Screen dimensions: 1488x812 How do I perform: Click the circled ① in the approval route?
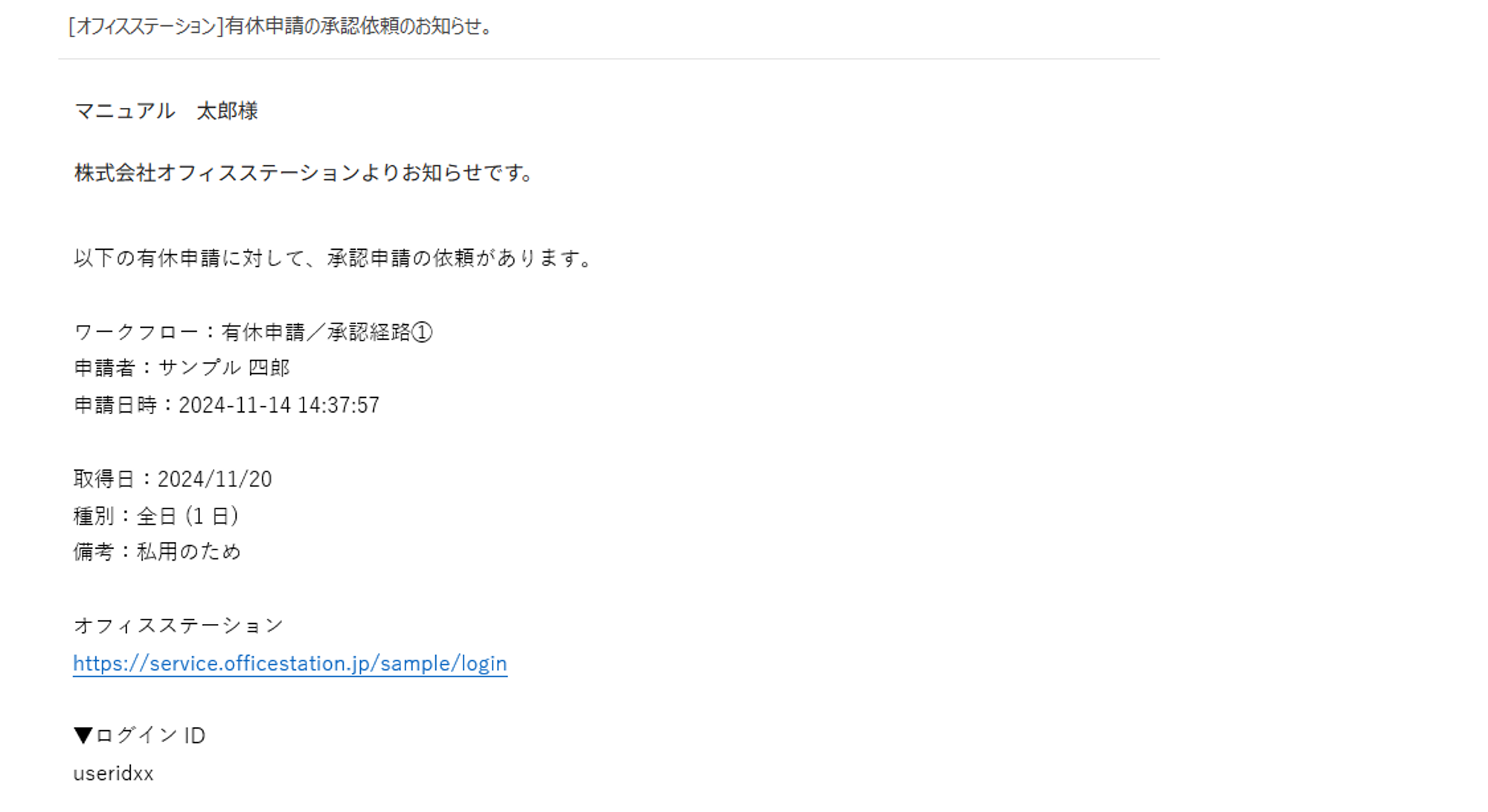(422, 332)
